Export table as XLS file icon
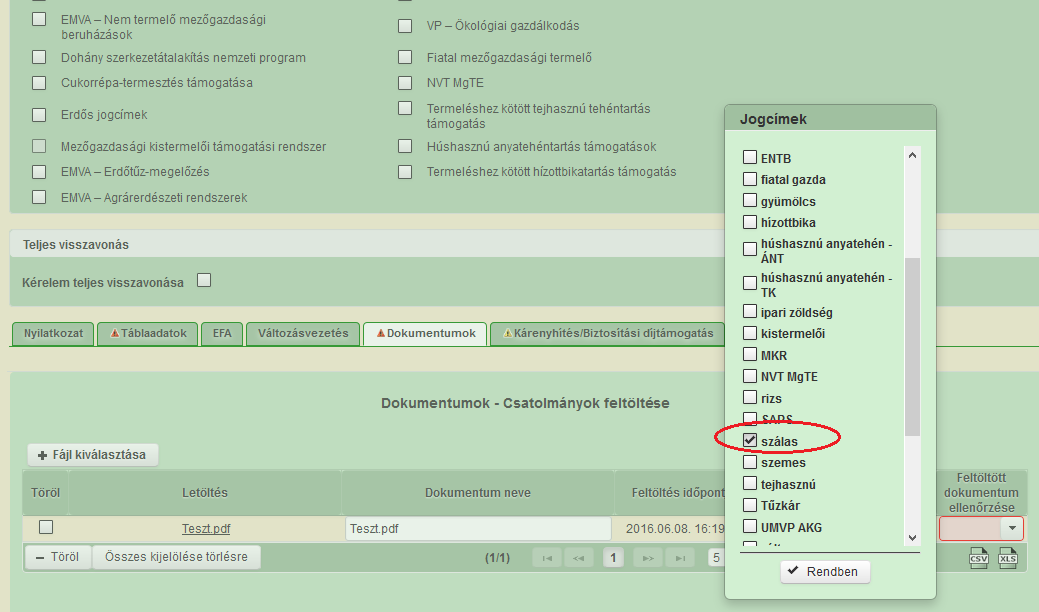This screenshot has width=1039, height=612. click(1008, 558)
